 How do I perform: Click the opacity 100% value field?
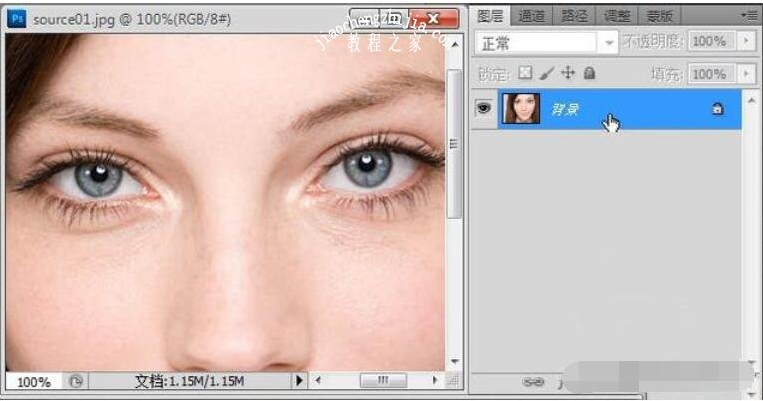click(712, 41)
